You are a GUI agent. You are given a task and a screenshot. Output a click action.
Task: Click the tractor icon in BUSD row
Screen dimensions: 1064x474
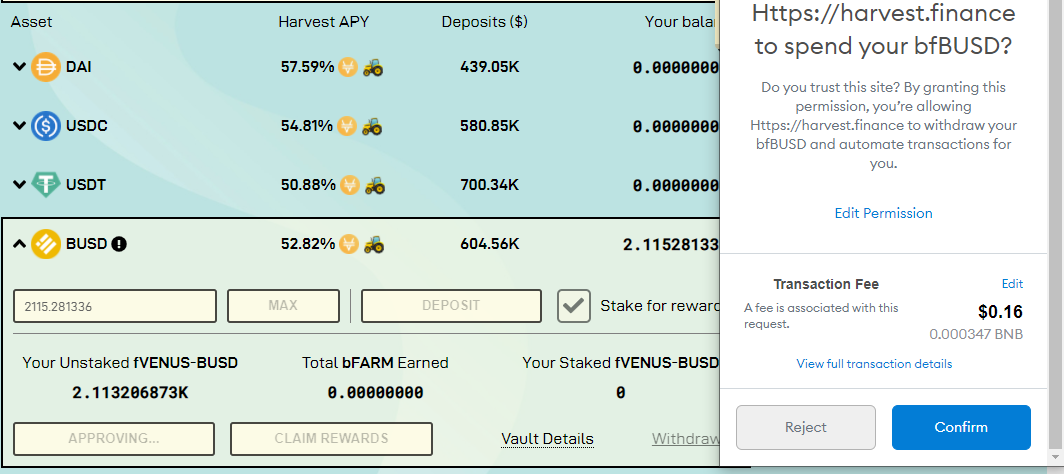373,244
